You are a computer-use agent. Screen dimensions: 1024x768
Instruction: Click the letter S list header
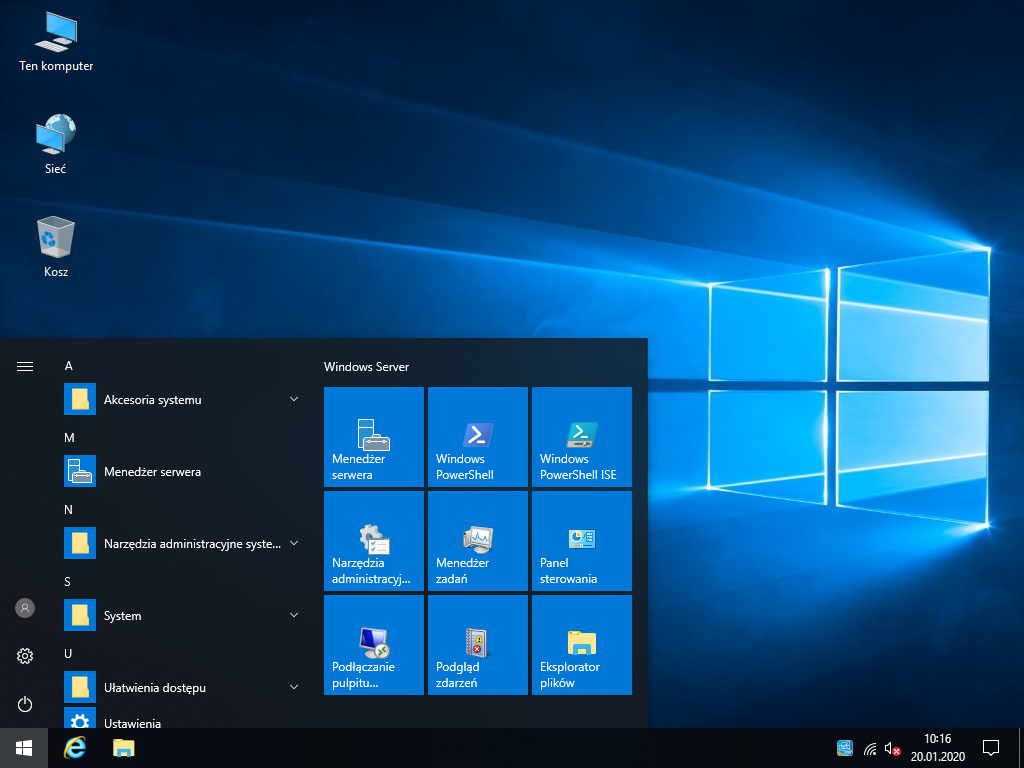[67, 581]
